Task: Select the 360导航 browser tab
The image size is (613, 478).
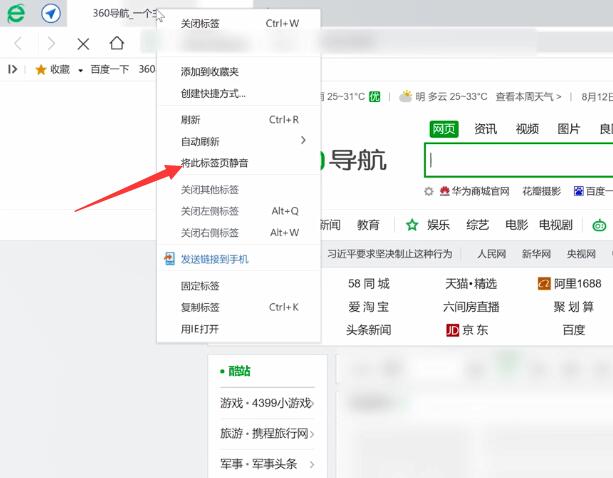Action: pyautogui.click(x=124, y=14)
